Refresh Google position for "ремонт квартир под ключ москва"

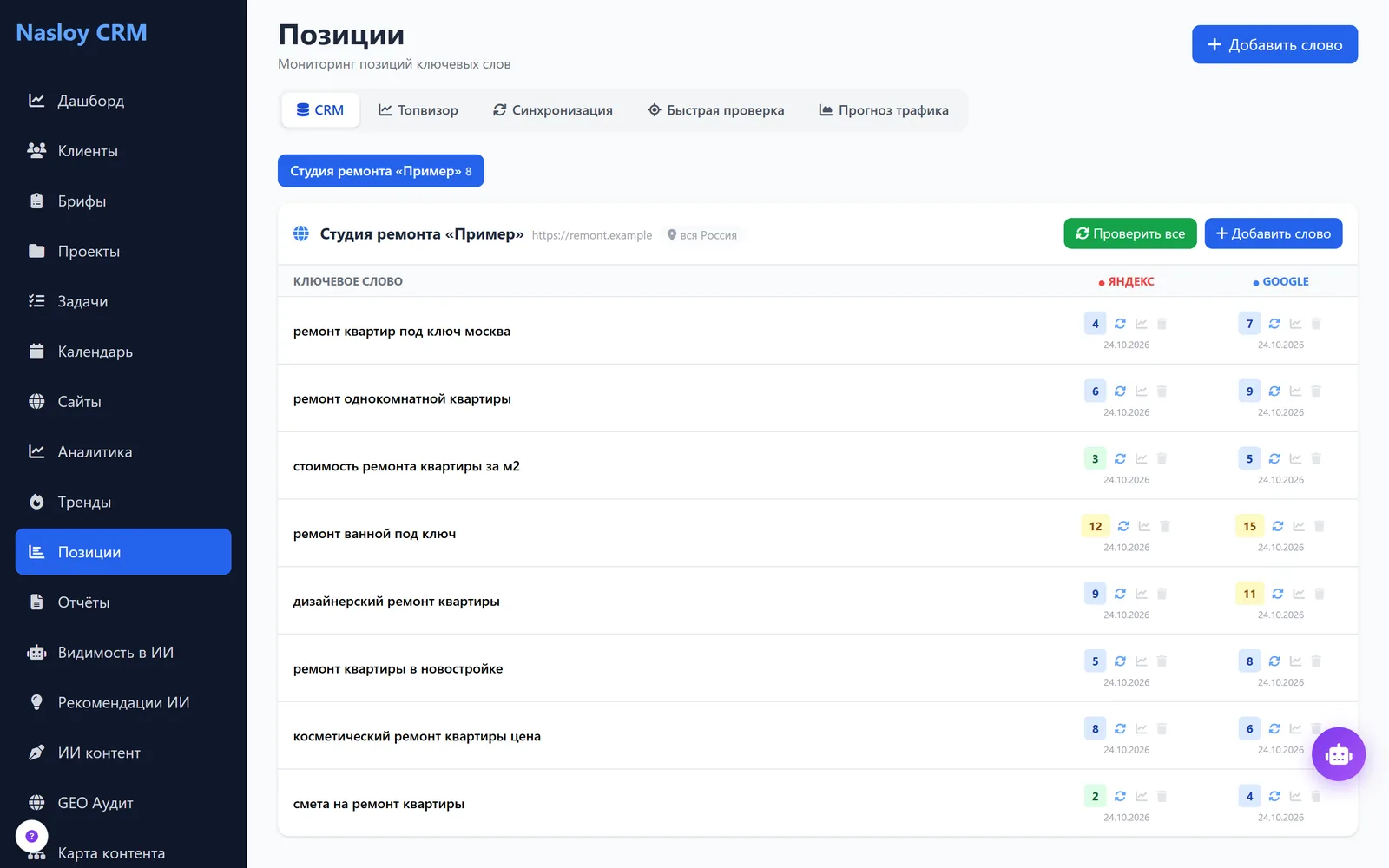coord(1274,324)
